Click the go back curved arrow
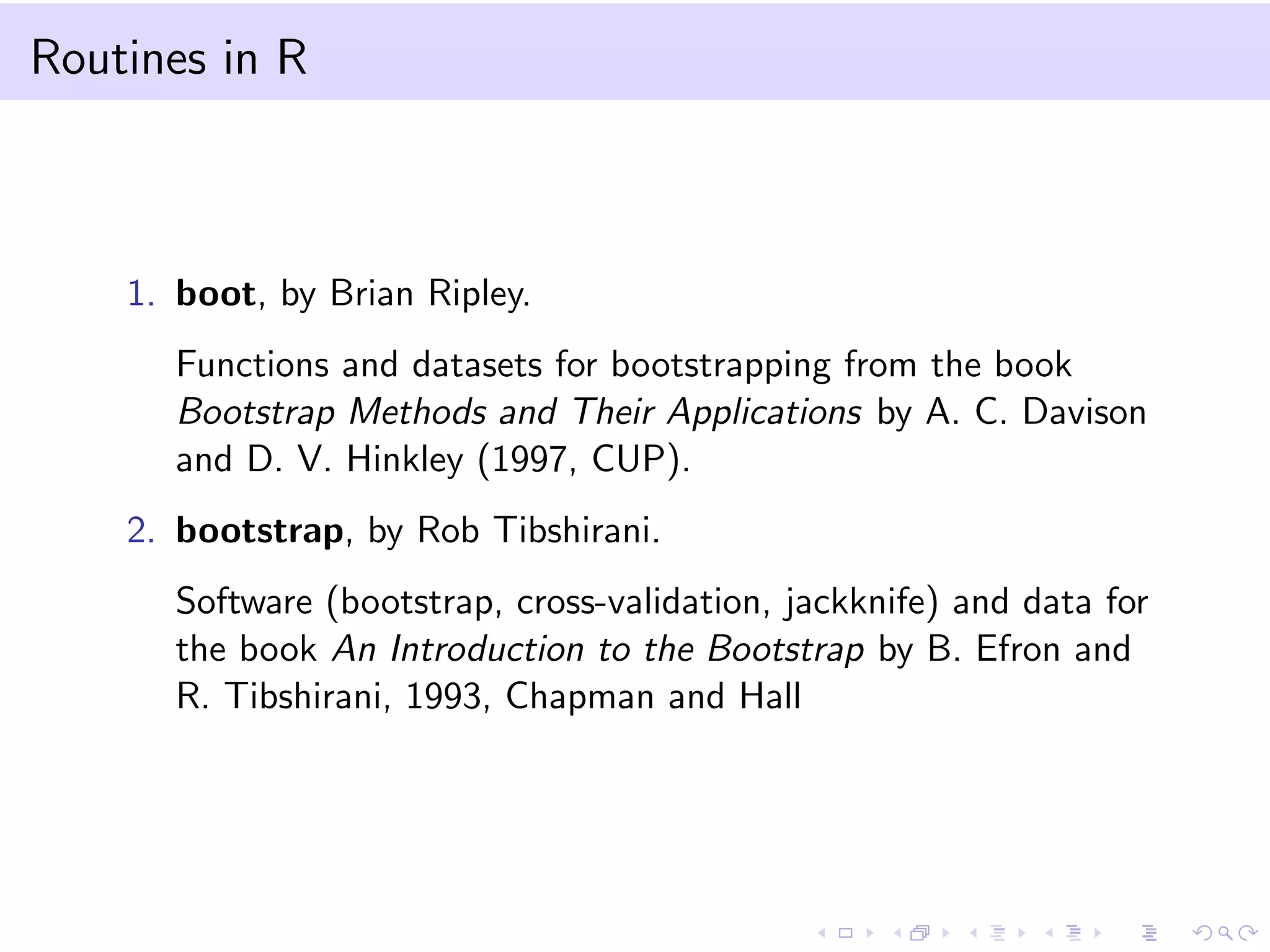Image resolution: width=1270 pixels, height=952 pixels. [1202, 932]
